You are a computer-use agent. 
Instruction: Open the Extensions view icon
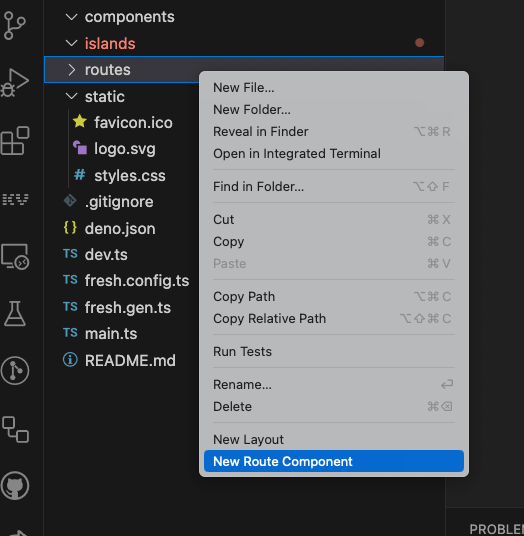pyautogui.click(x=15, y=140)
